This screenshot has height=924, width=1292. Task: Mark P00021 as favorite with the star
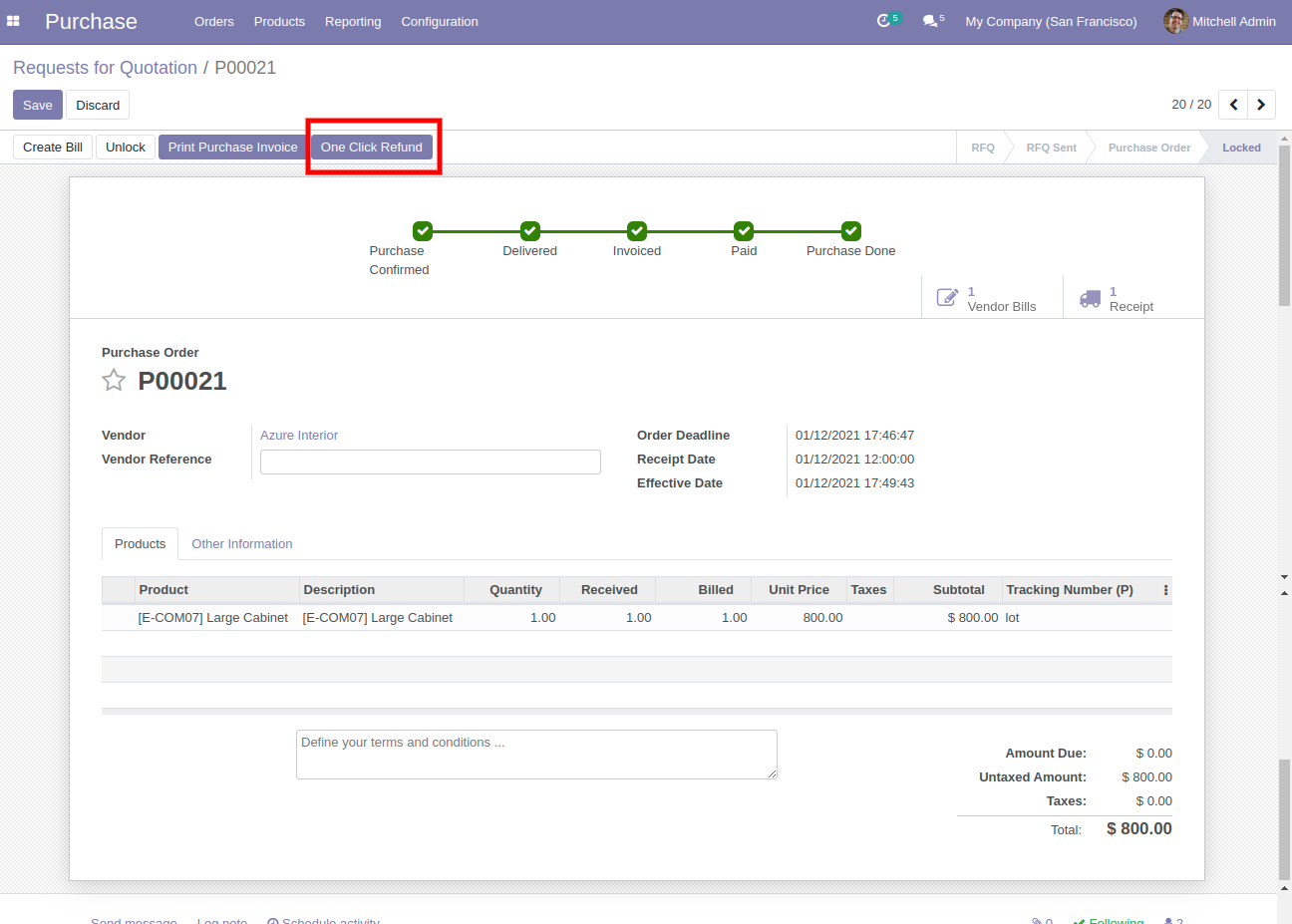click(114, 381)
